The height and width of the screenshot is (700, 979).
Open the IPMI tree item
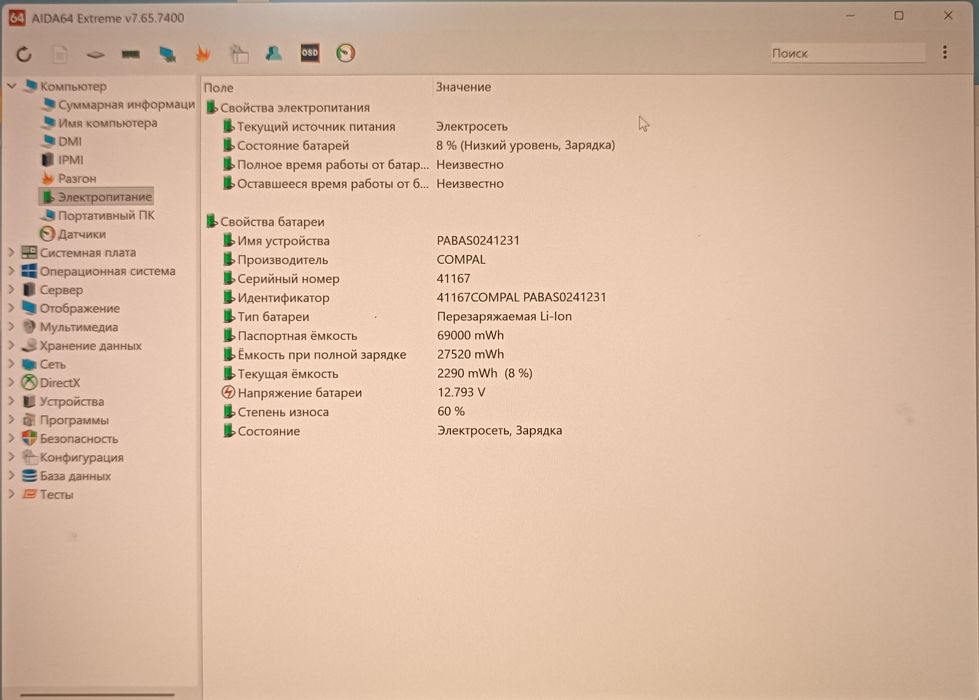(x=62, y=160)
